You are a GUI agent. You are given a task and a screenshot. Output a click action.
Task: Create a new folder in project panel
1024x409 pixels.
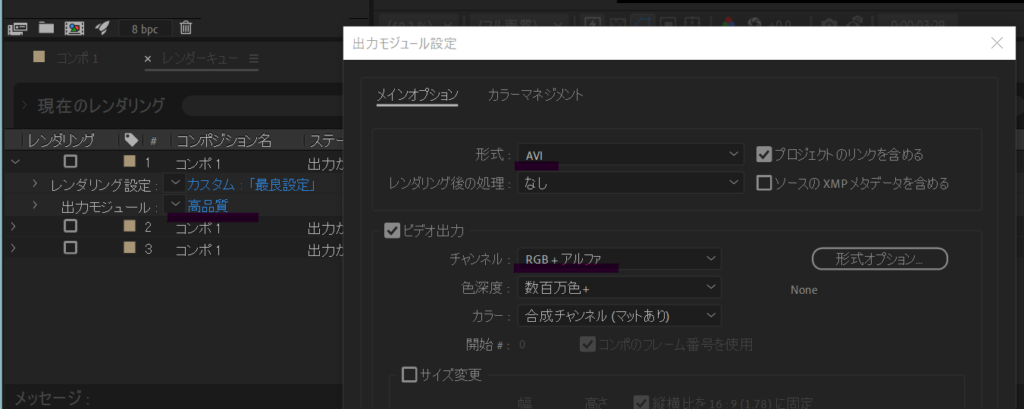[46, 28]
